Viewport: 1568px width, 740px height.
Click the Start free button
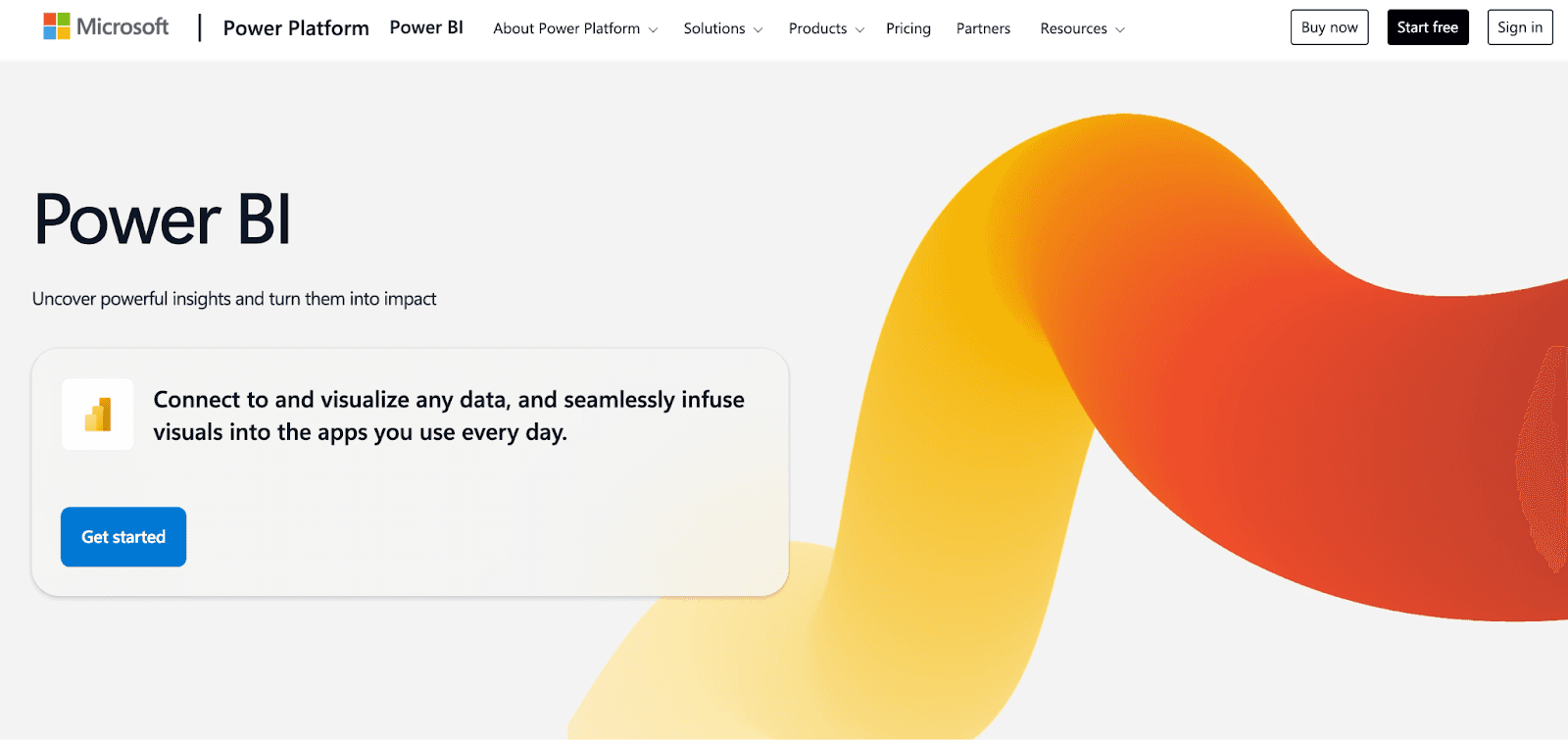[1428, 27]
